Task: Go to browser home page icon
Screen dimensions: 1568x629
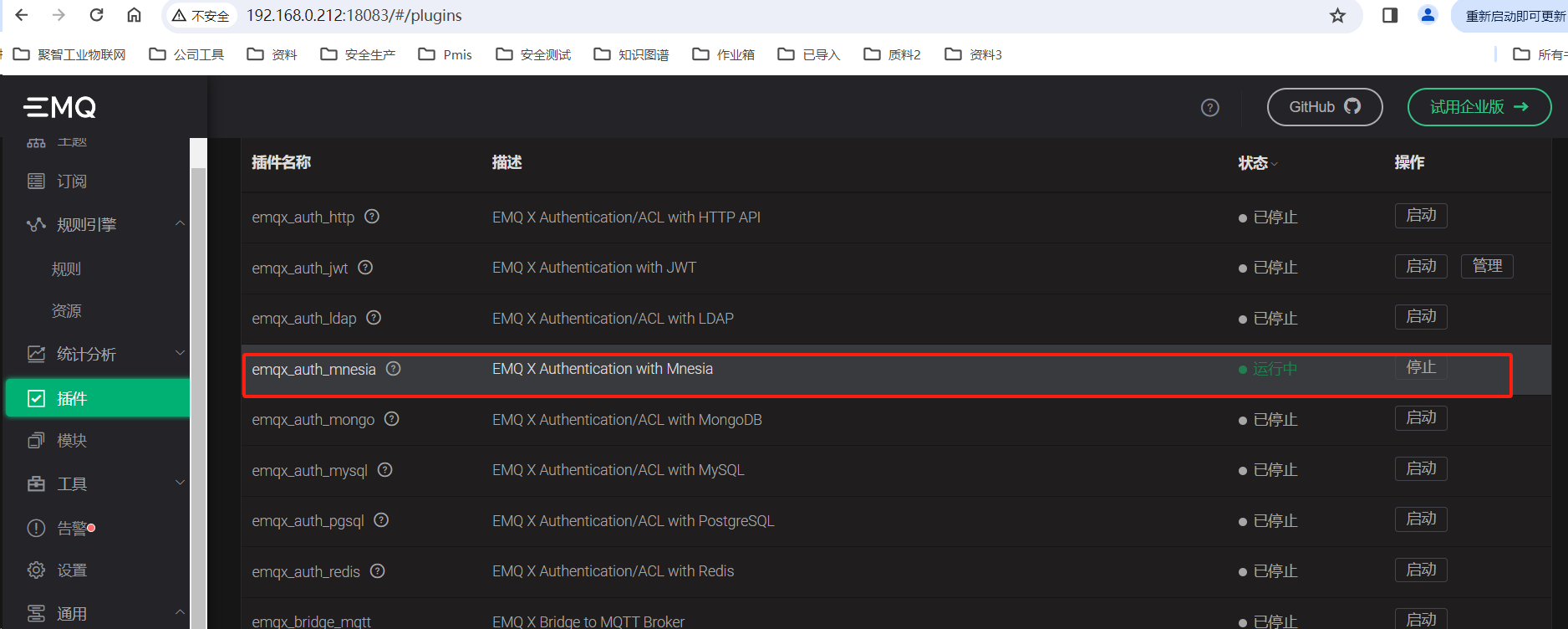Action: [134, 15]
